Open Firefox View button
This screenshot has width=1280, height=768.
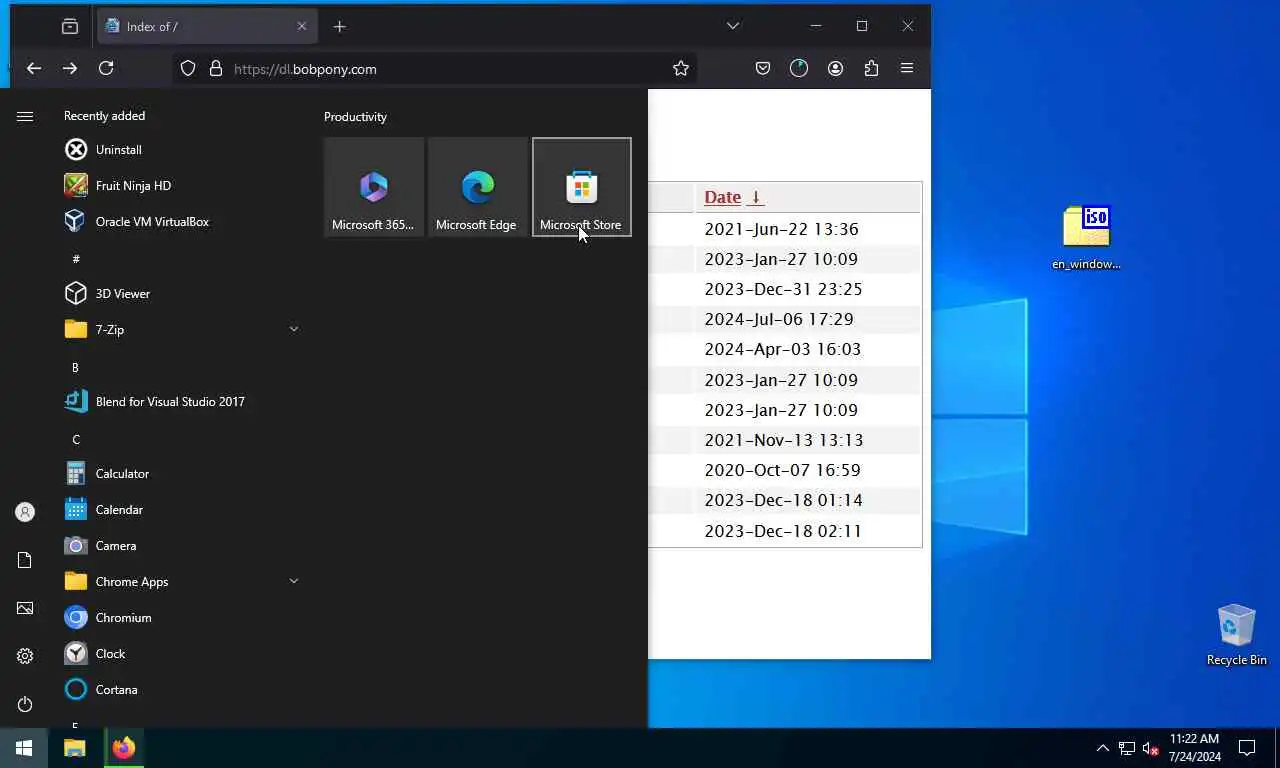click(x=70, y=26)
